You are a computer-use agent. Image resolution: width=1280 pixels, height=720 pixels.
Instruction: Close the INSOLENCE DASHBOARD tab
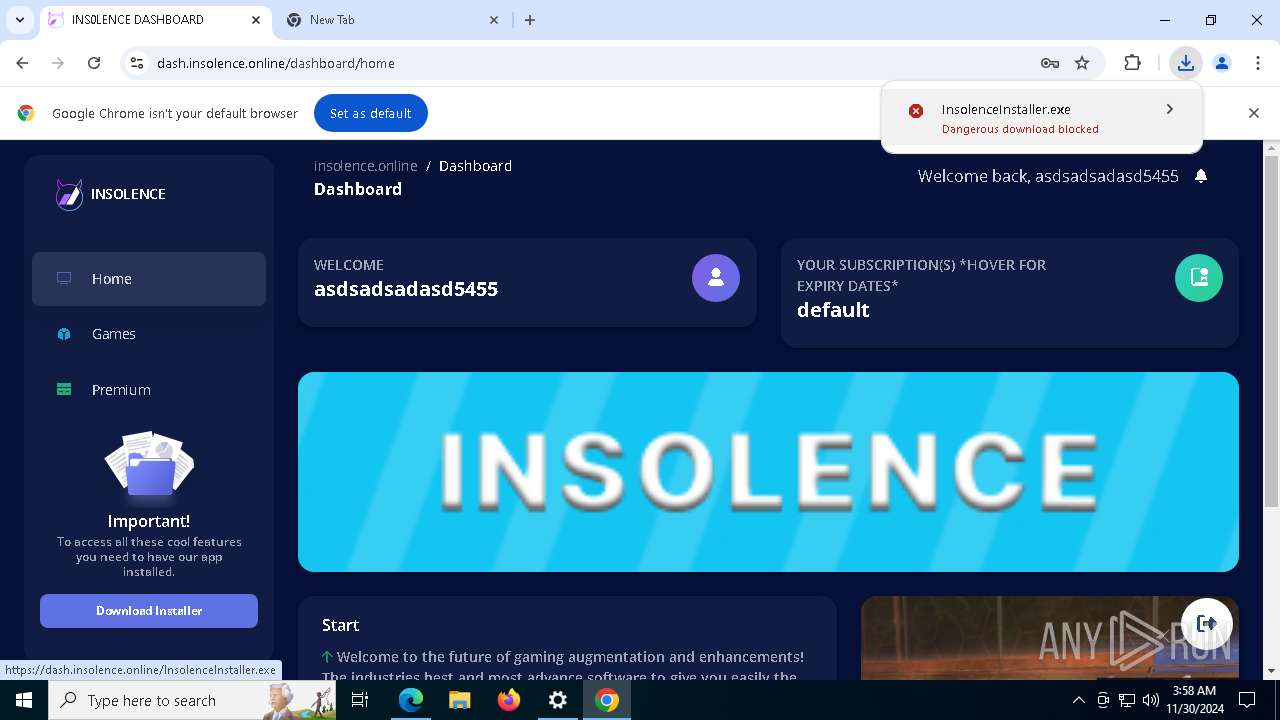[x=255, y=20]
